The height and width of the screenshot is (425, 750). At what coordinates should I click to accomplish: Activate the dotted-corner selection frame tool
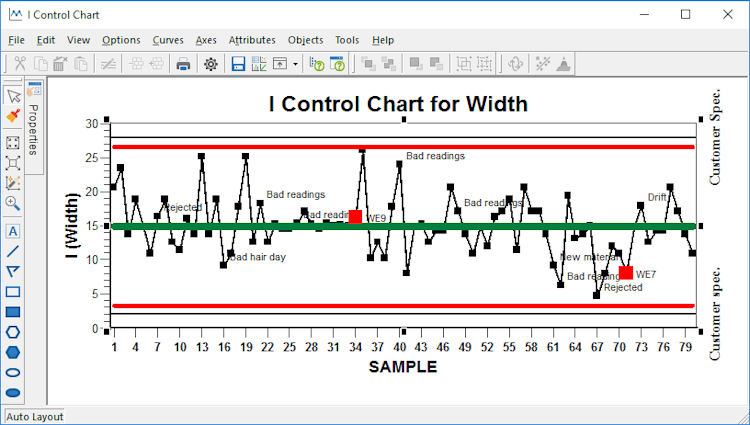point(13,143)
